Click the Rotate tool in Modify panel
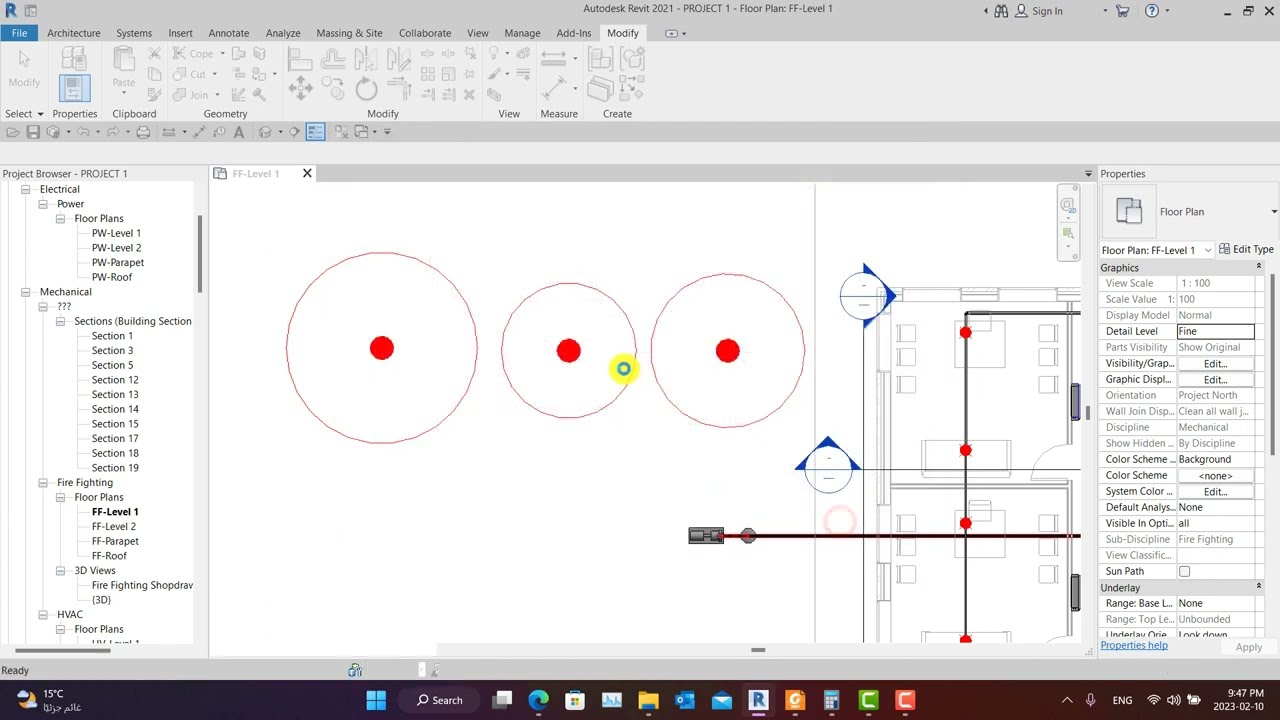Image resolution: width=1280 pixels, height=720 pixels. click(366, 89)
